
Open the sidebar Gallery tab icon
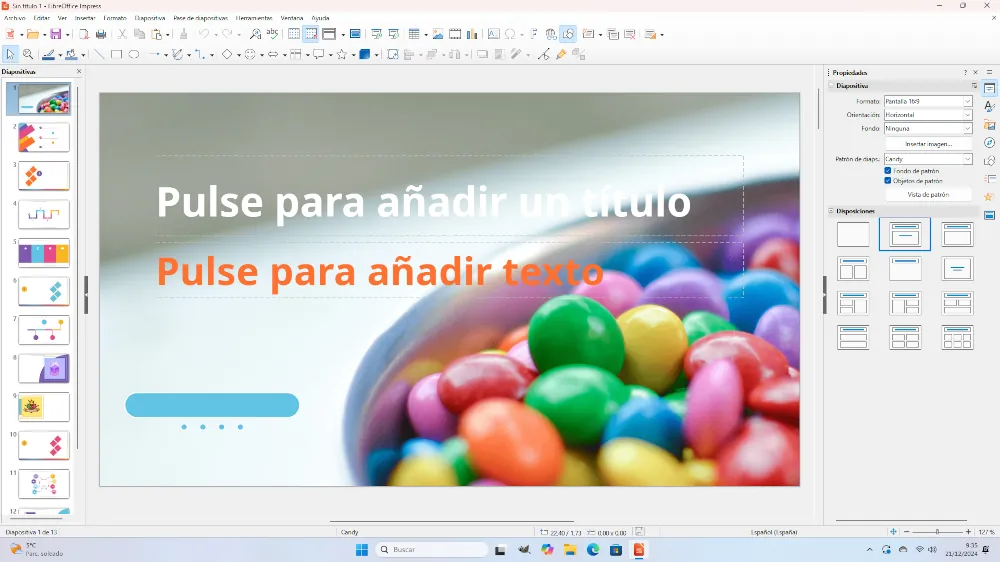[989, 124]
